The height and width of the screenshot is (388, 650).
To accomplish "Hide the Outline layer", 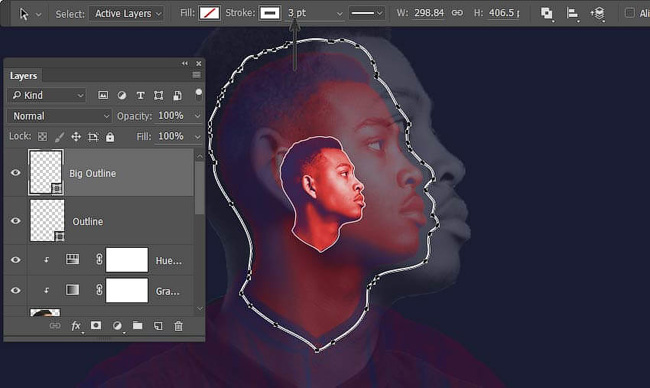I will tap(15, 221).
